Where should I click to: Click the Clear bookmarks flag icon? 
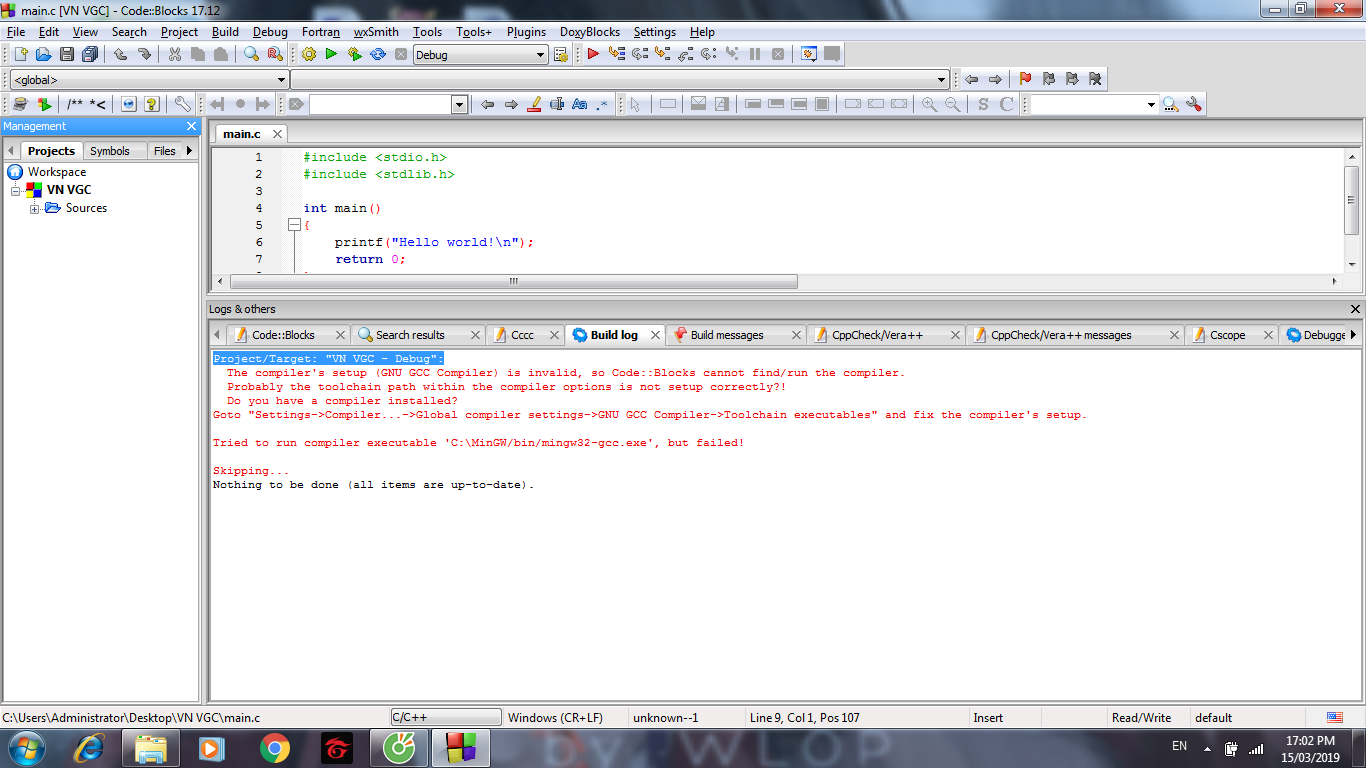coord(1095,79)
